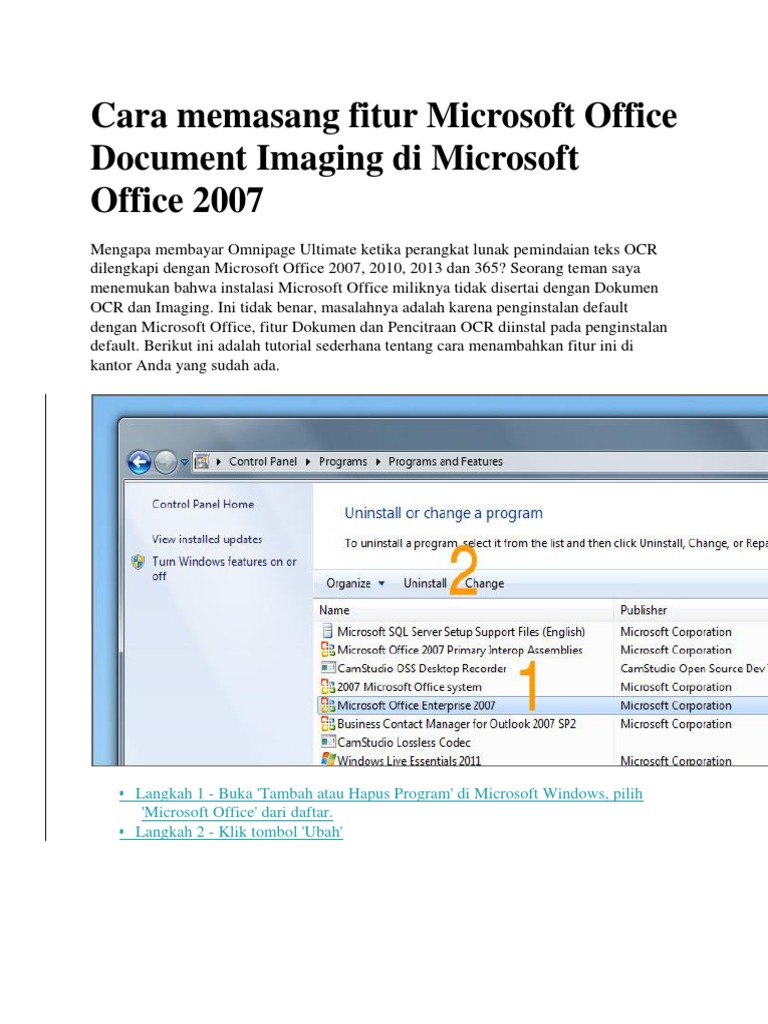This screenshot has height=1024, width=768.
Task: Expand arrow after Programs breadcrumb
Action: coord(377,462)
